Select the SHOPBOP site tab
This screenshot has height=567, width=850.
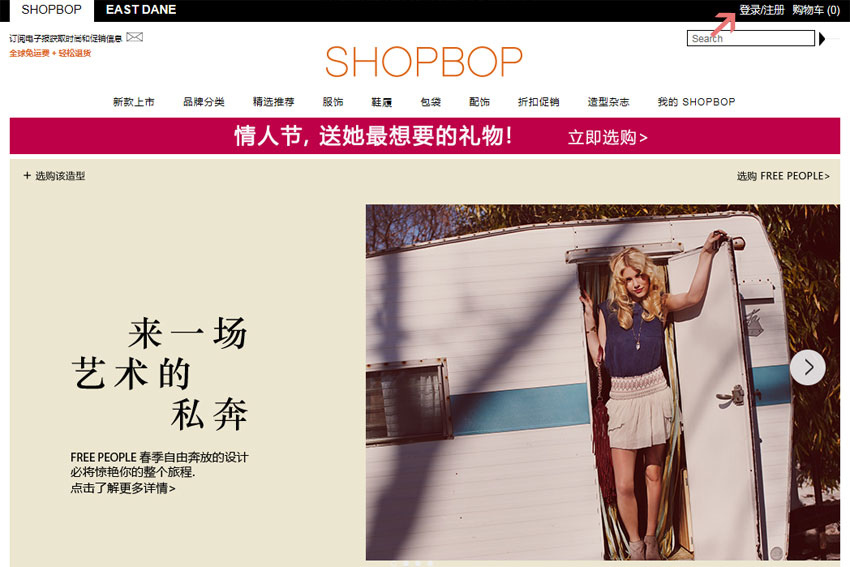51,10
